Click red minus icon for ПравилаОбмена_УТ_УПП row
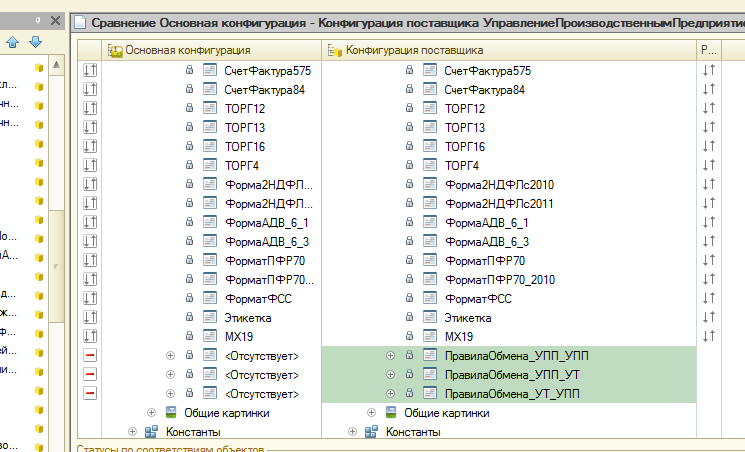 90,394
